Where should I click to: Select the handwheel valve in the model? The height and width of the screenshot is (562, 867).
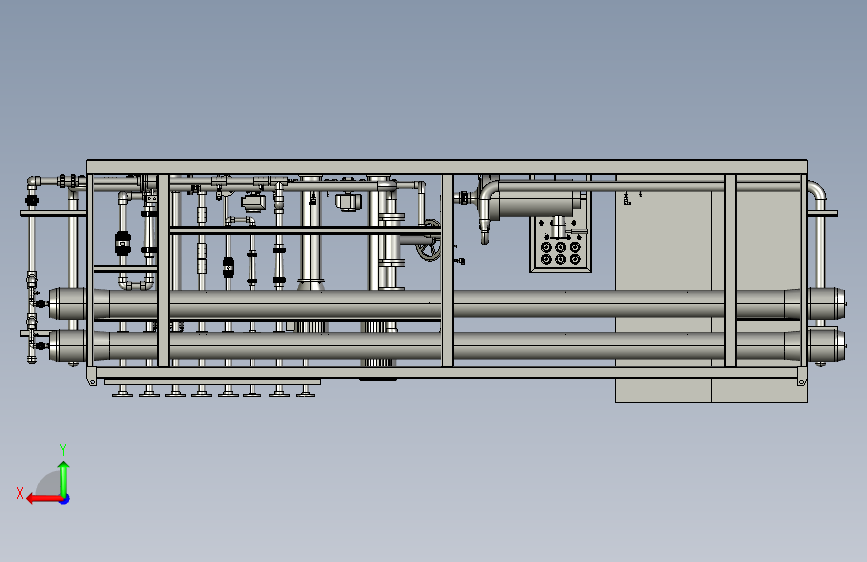429,240
